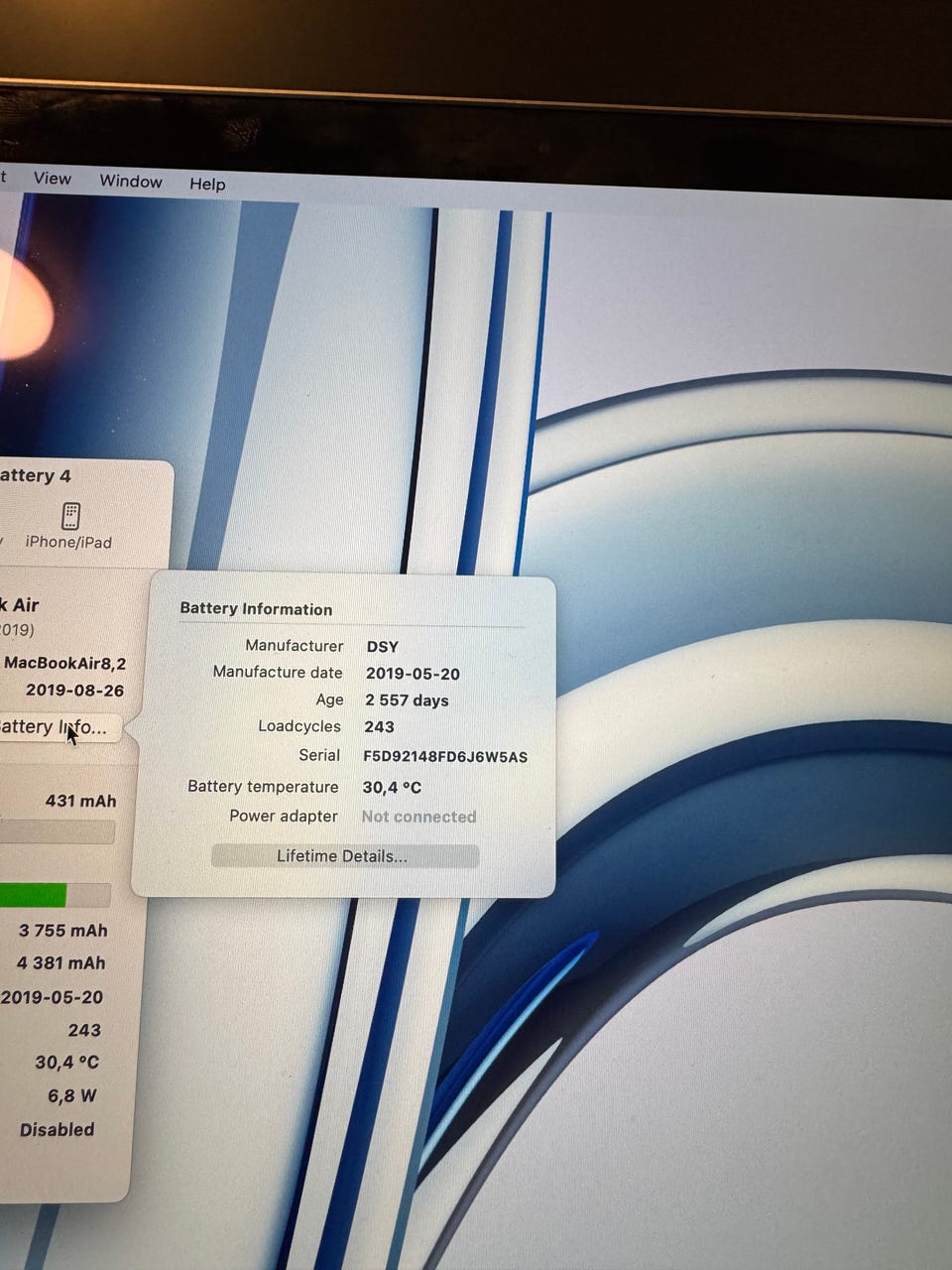
Task: Click the green battery charge bar
Action: [x=33, y=895]
